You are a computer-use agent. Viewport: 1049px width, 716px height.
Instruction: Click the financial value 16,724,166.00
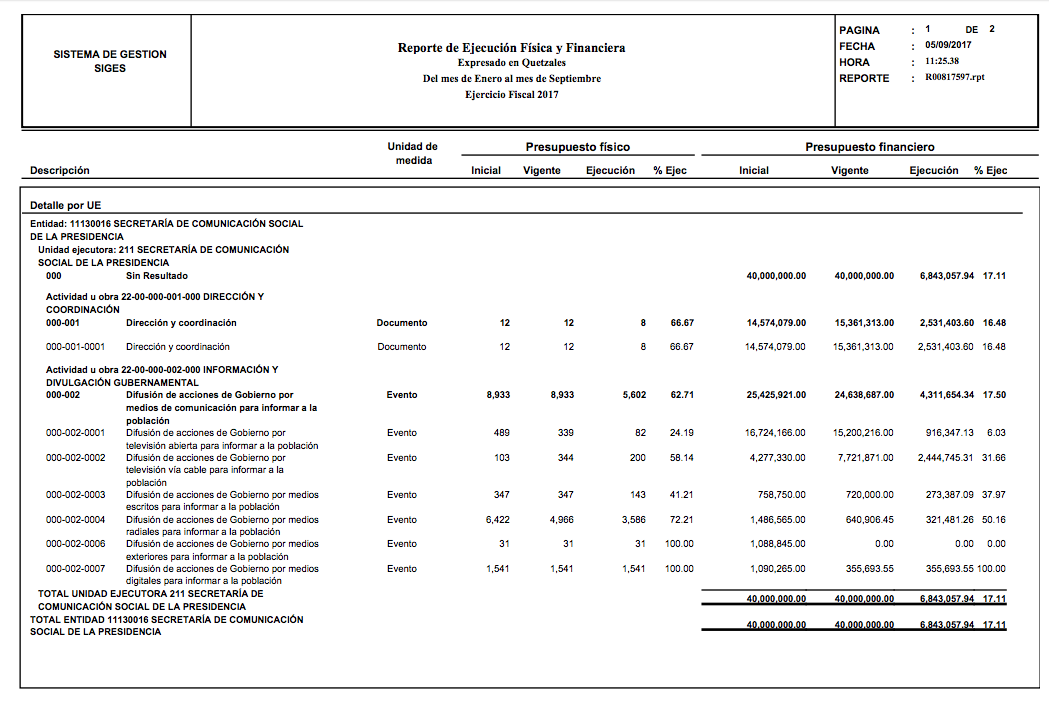tap(775, 433)
